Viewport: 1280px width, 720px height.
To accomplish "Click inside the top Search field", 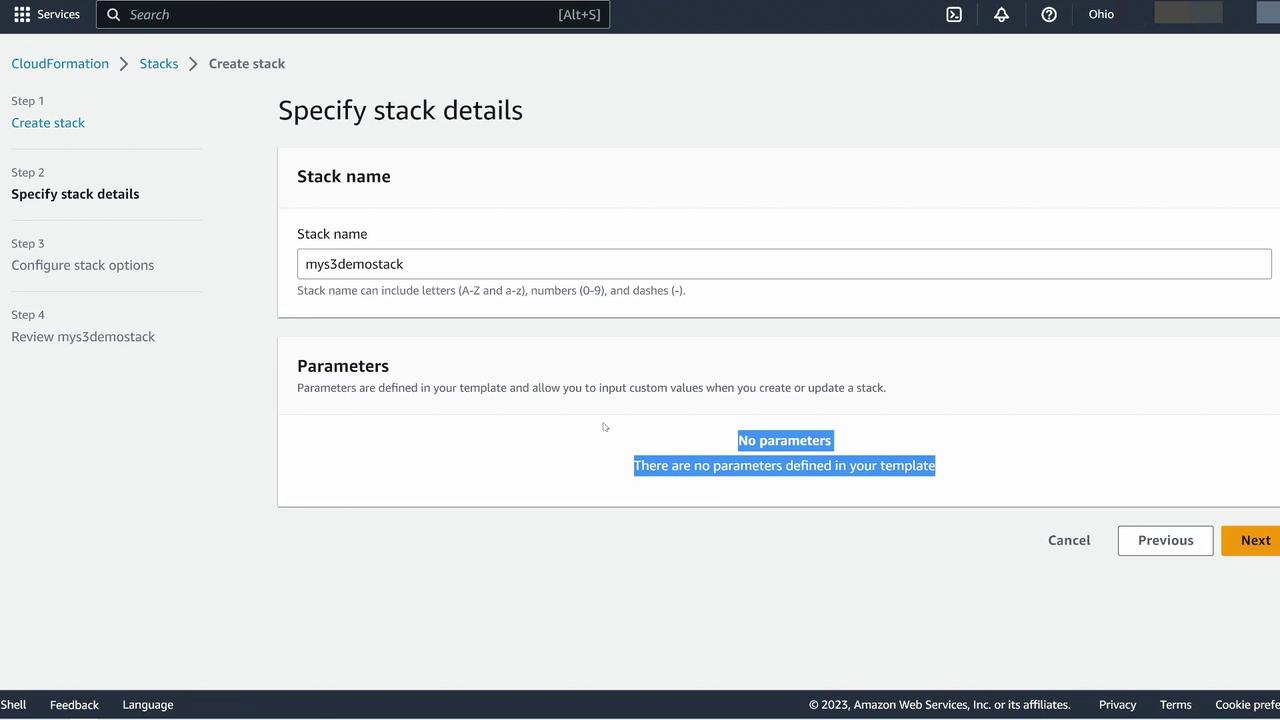I will (340, 14).
